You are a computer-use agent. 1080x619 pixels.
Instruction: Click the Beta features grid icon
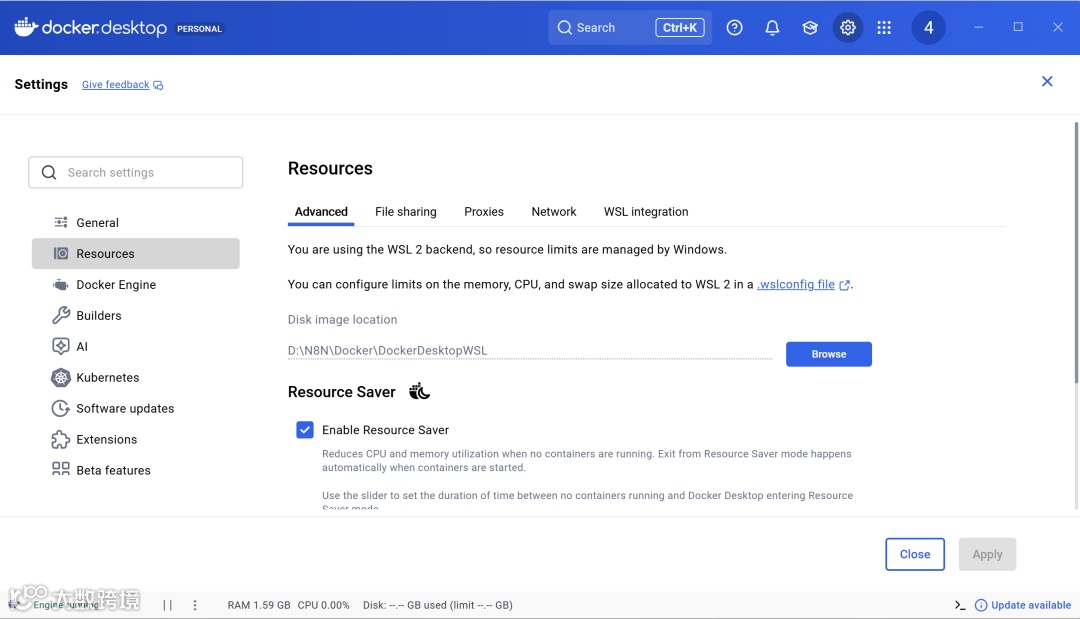click(x=61, y=469)
